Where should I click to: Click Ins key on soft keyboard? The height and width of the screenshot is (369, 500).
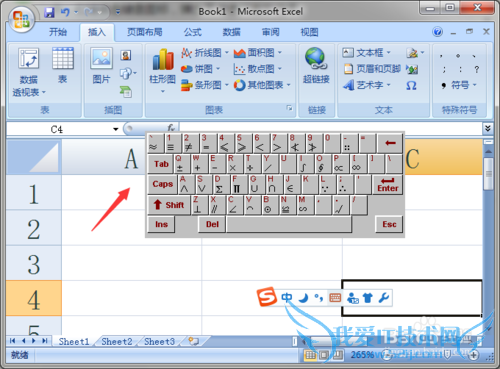[161, 224]
